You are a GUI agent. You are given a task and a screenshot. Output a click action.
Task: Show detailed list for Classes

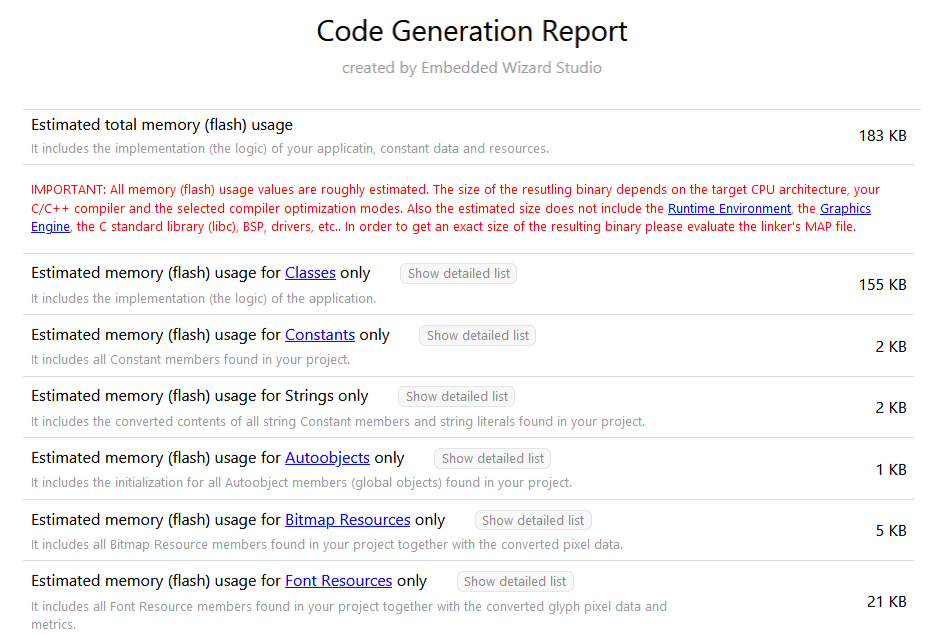pos(458,274)
